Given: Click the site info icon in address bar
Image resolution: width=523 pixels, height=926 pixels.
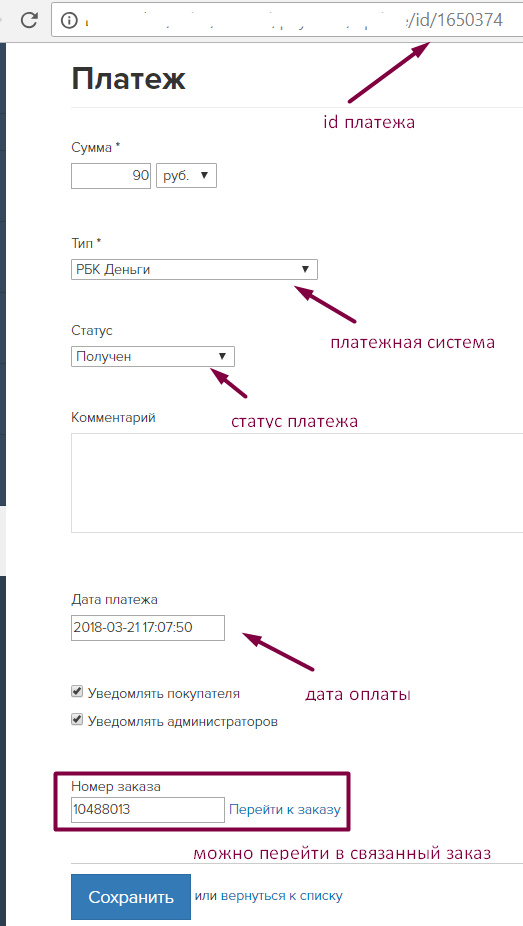Looking at the screenshot, I should [69, 21].
